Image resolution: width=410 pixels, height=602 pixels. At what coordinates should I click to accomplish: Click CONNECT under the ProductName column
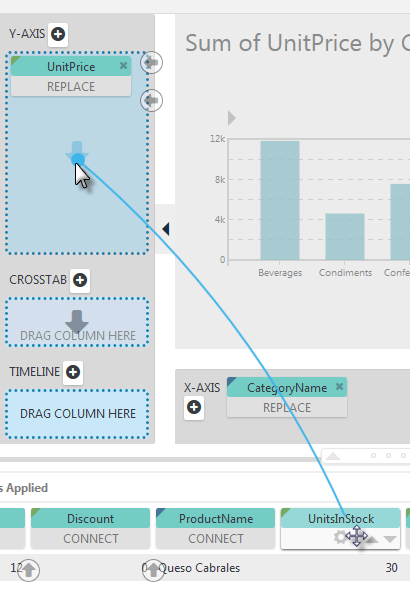point(216,539)
